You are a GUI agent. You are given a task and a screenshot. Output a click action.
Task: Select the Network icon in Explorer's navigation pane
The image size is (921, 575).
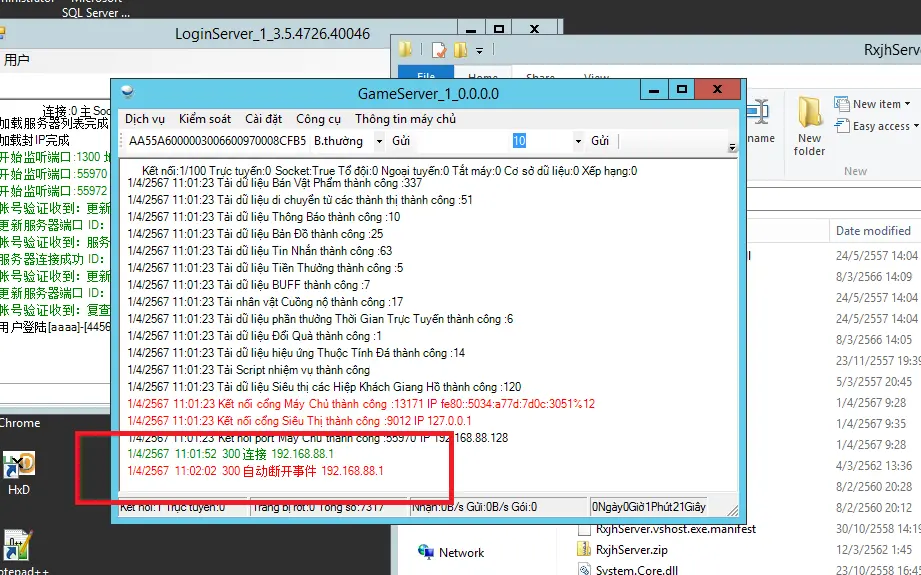pyautogui.click(x=426, y=552)
